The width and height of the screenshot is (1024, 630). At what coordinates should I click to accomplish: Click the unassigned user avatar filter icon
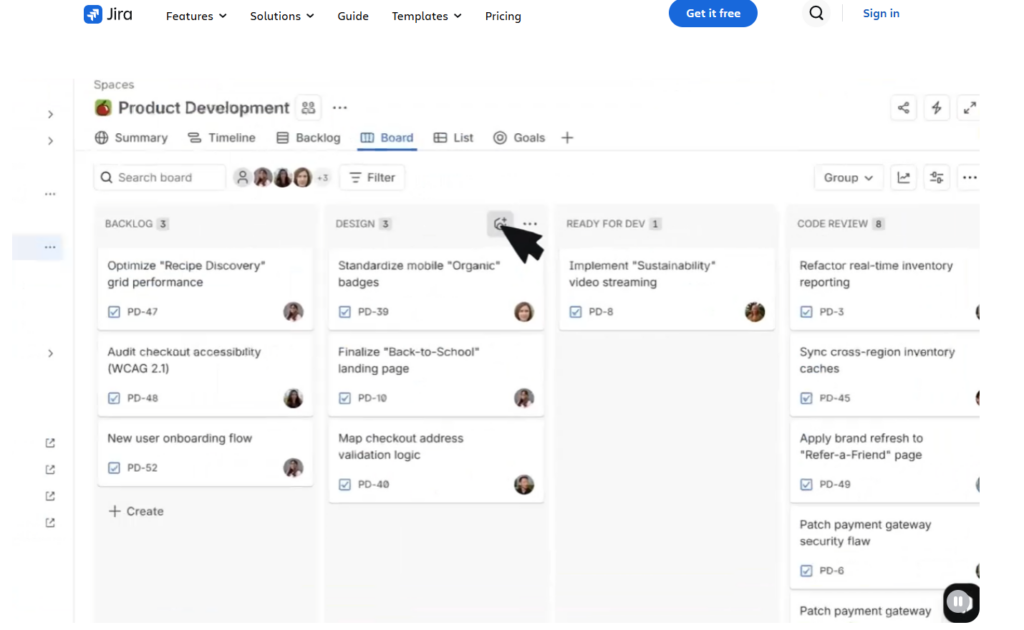tap(242, 178)
